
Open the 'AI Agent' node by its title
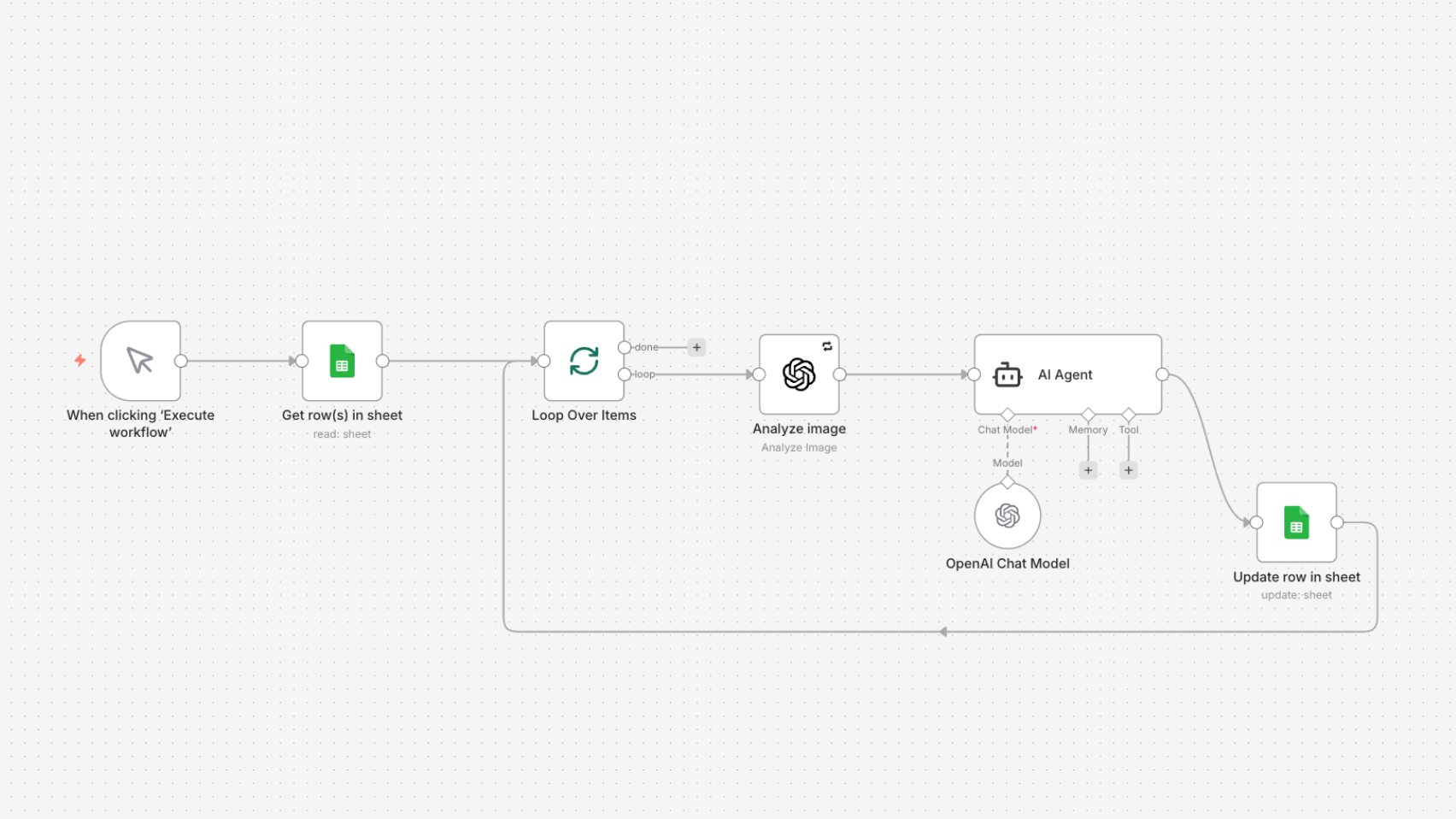tap(1064, 374)
